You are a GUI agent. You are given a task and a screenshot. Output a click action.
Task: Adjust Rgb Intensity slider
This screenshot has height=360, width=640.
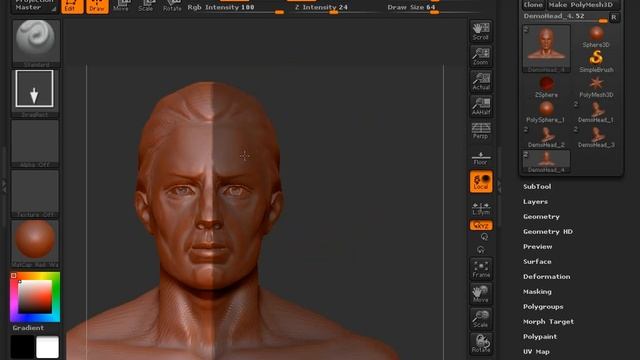click(235, 8)
